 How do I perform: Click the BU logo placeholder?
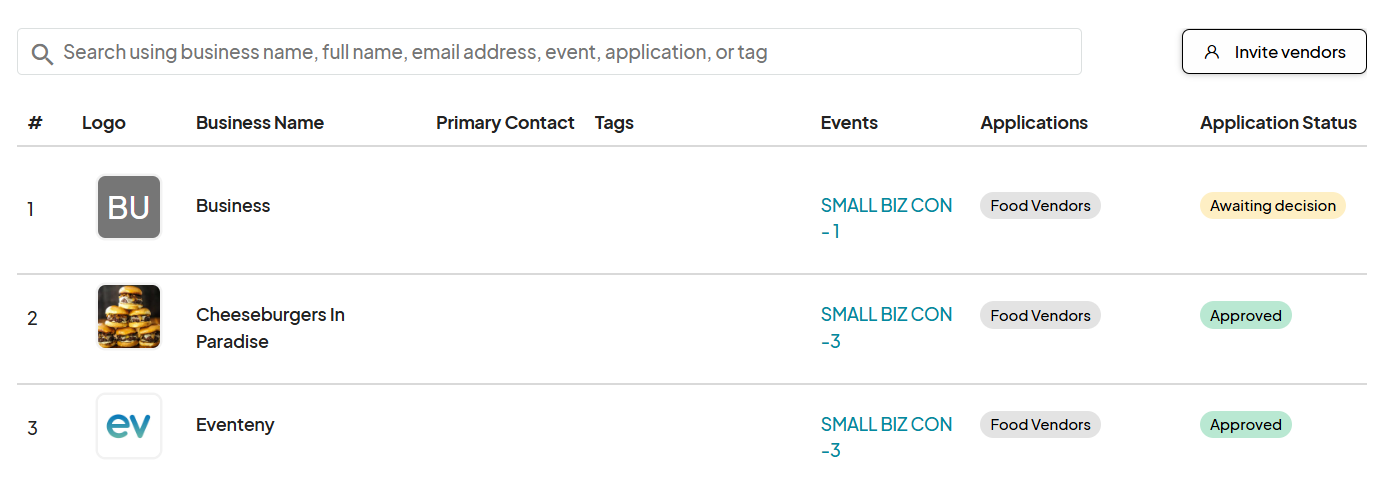point(129,208)
